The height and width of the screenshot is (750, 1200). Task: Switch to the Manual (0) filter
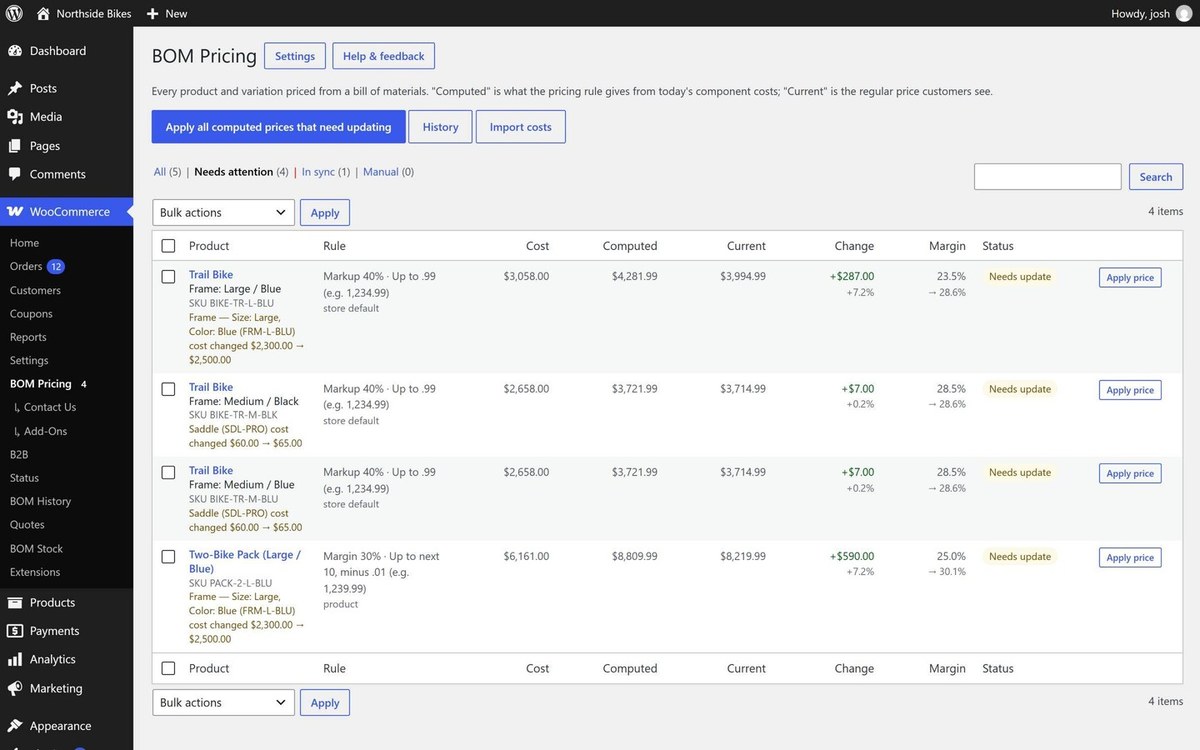tap(388, 172)
